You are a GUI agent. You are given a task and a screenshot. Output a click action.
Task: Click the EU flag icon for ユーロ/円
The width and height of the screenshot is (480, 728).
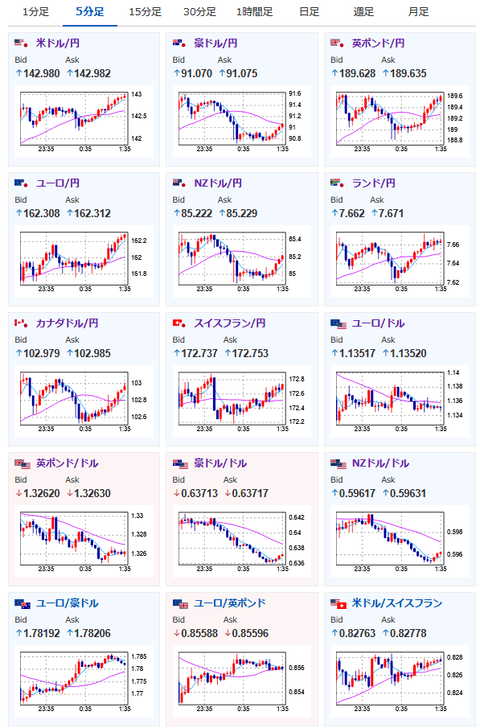21,183
